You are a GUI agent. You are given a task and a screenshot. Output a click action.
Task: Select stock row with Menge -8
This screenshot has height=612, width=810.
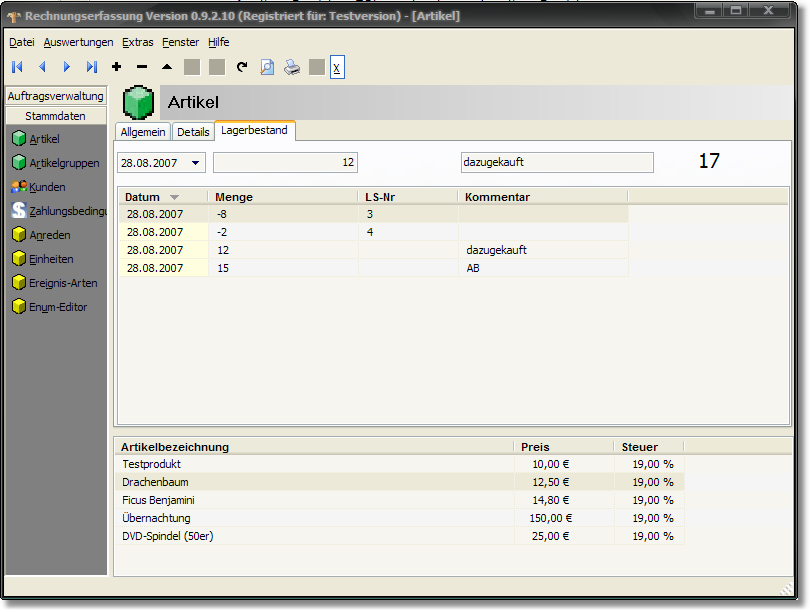tap(374, 214)
